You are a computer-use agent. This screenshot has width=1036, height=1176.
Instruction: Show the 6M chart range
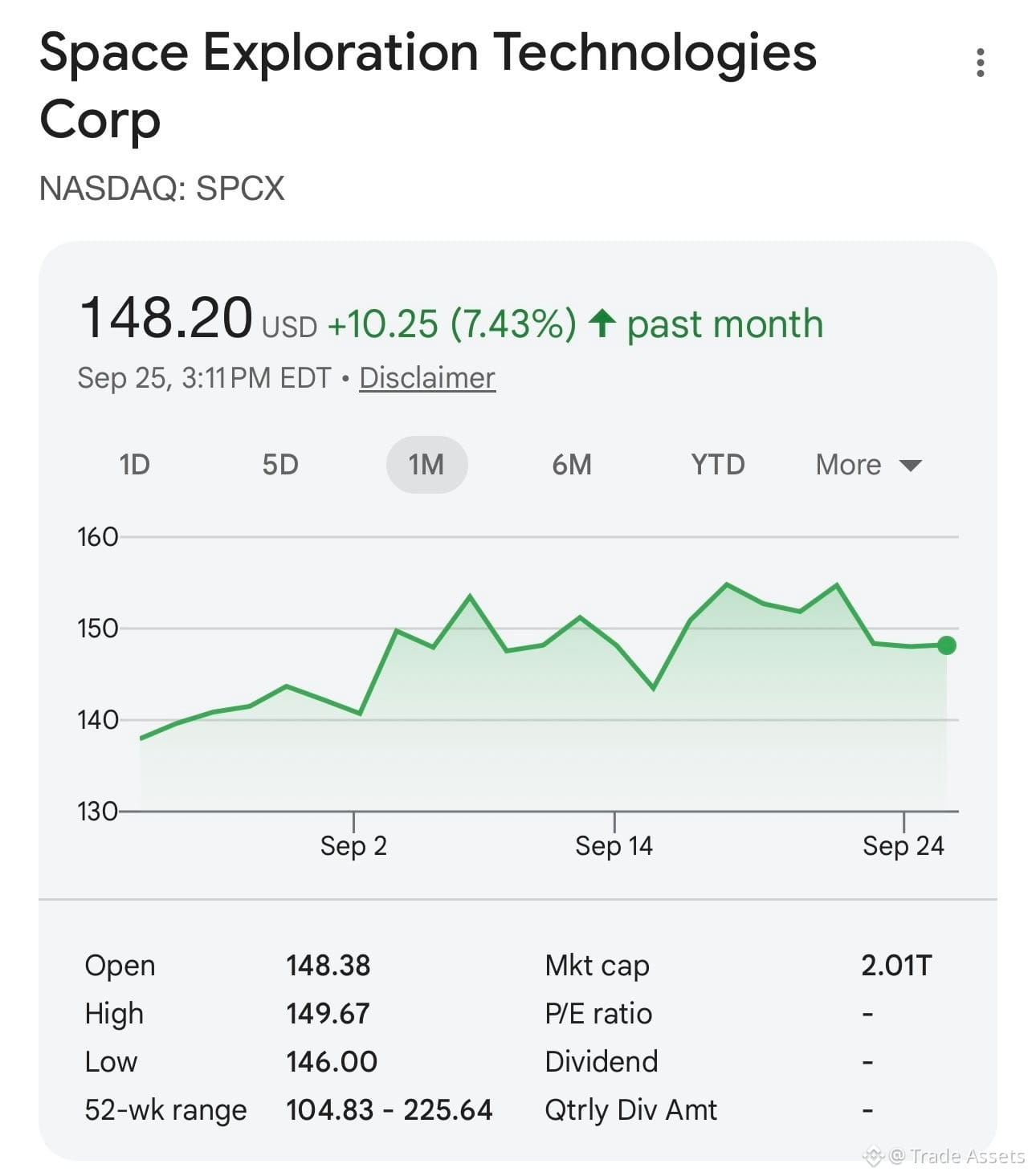coord(572,465)
